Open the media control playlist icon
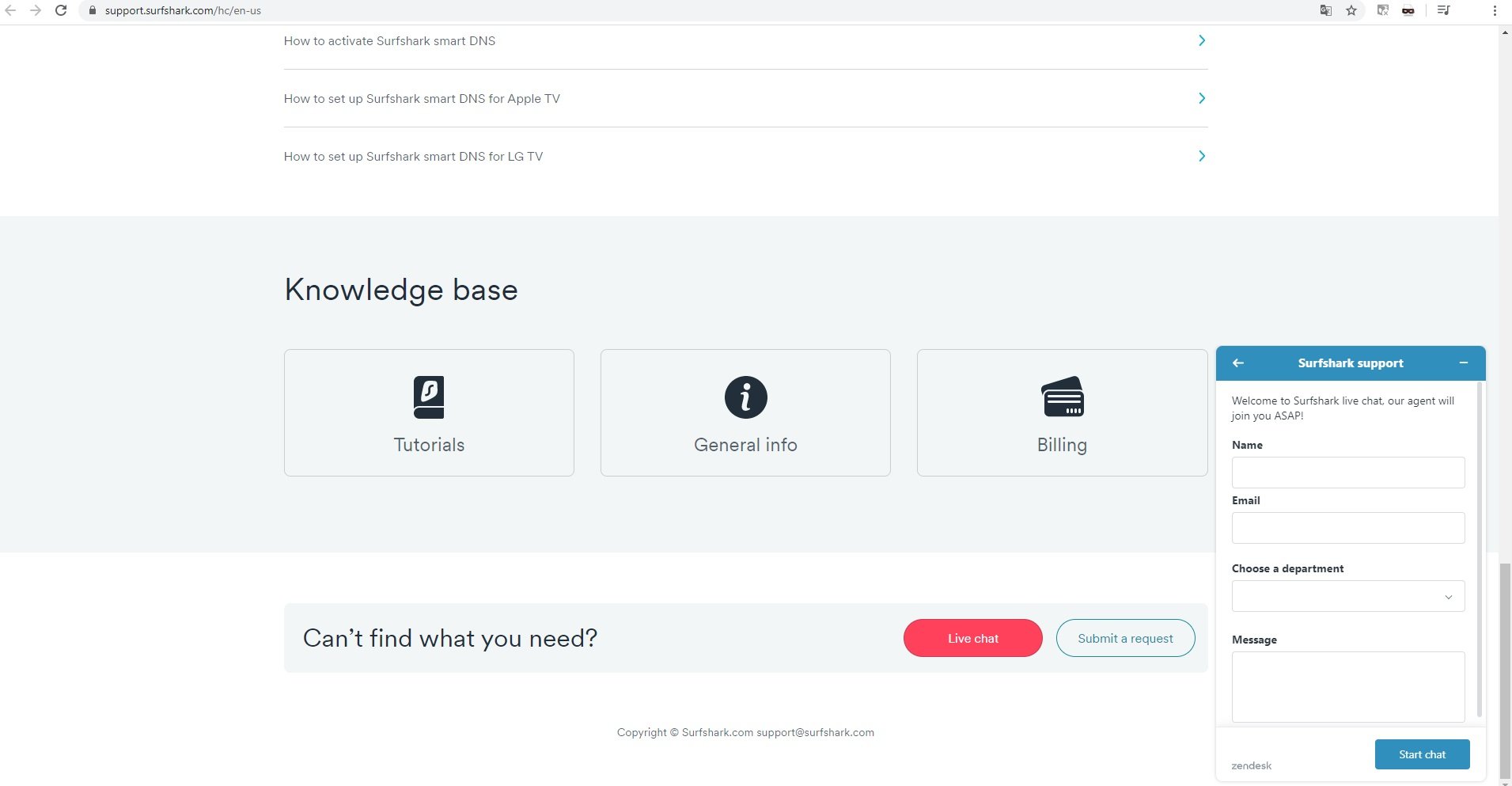This screenshot has height=786, width=1512. pos(1444,10)
